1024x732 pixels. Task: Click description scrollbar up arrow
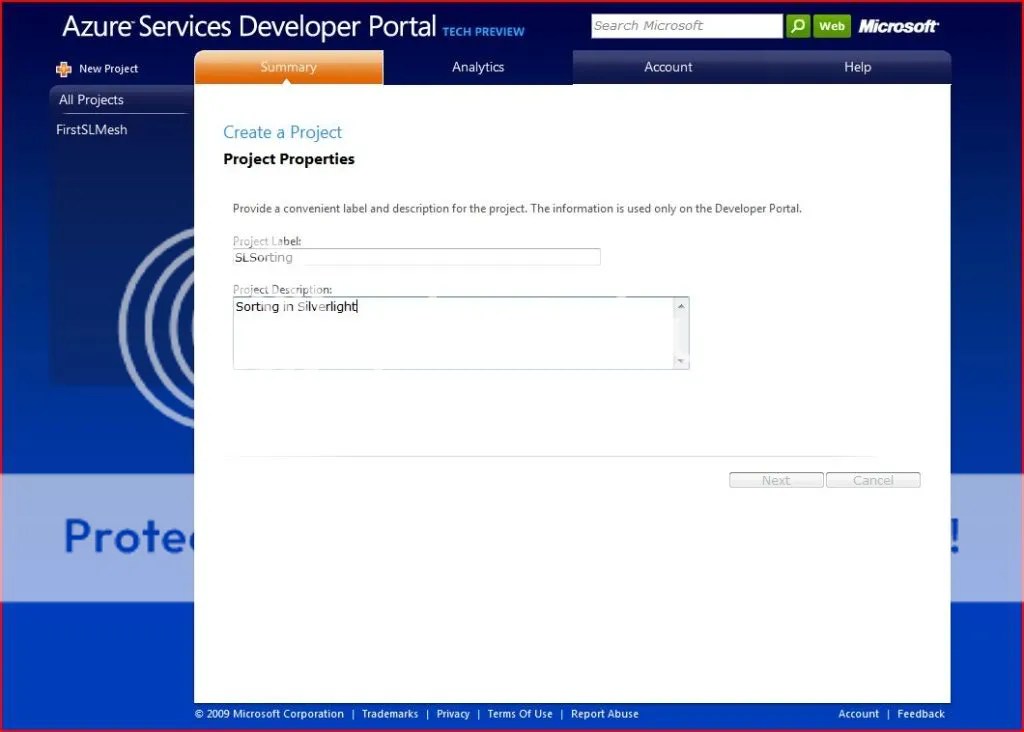(x=681, y=306)
